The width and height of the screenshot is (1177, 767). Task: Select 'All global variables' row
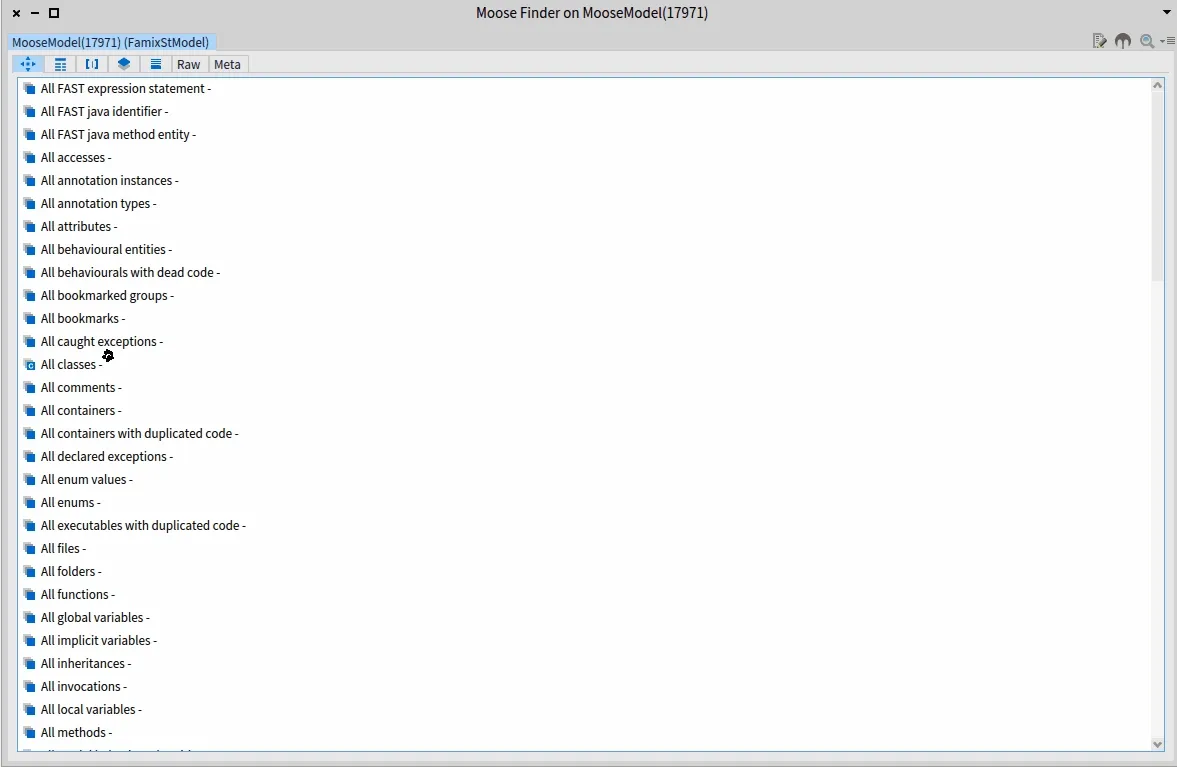pos(584,618)
